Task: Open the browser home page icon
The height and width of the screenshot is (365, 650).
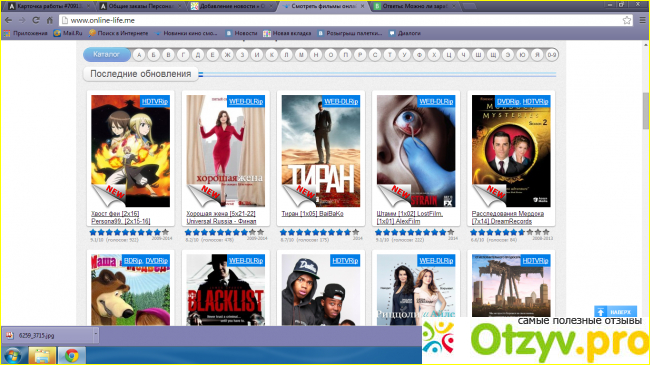Action: (50, 20)
